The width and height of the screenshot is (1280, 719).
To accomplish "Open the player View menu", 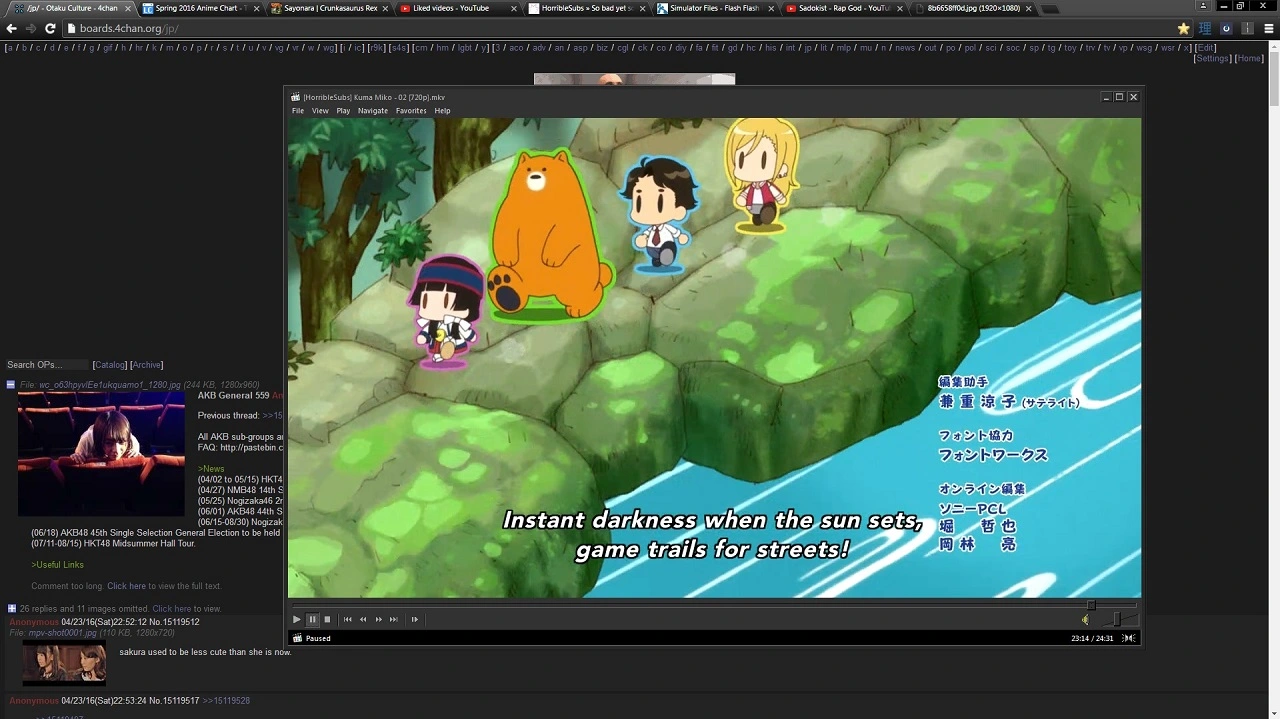I will [x=320, y=111].
